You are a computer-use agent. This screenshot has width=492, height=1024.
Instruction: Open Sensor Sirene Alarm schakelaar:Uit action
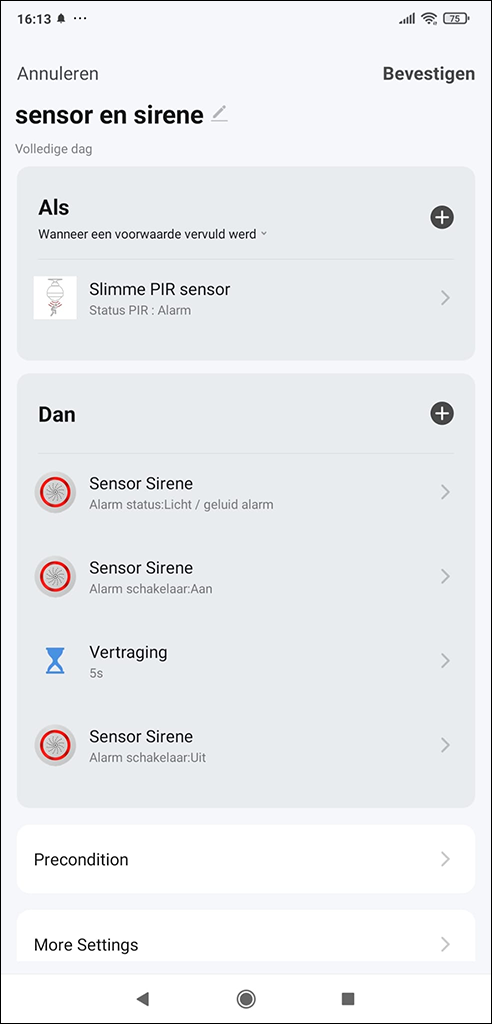coord(246,745)
